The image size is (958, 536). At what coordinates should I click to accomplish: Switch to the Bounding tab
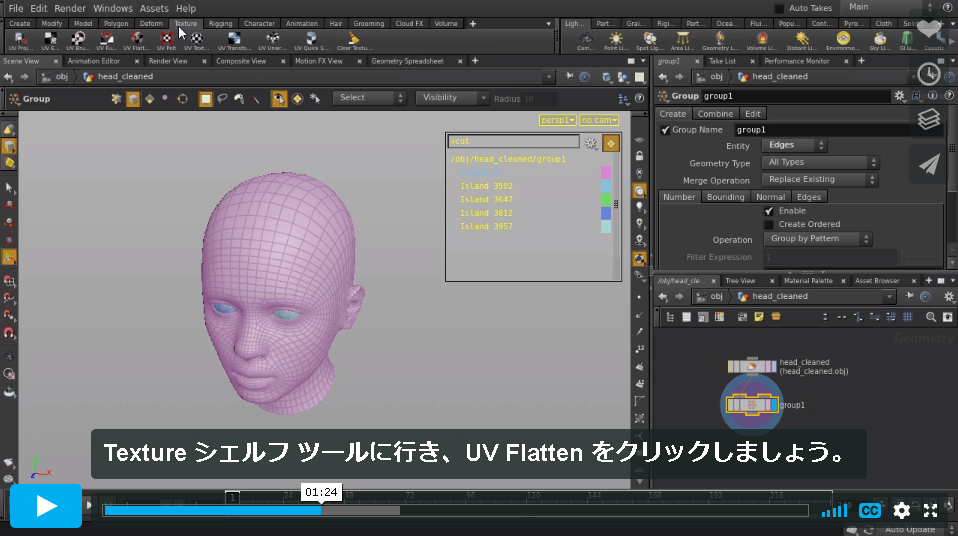pos(725,197)
